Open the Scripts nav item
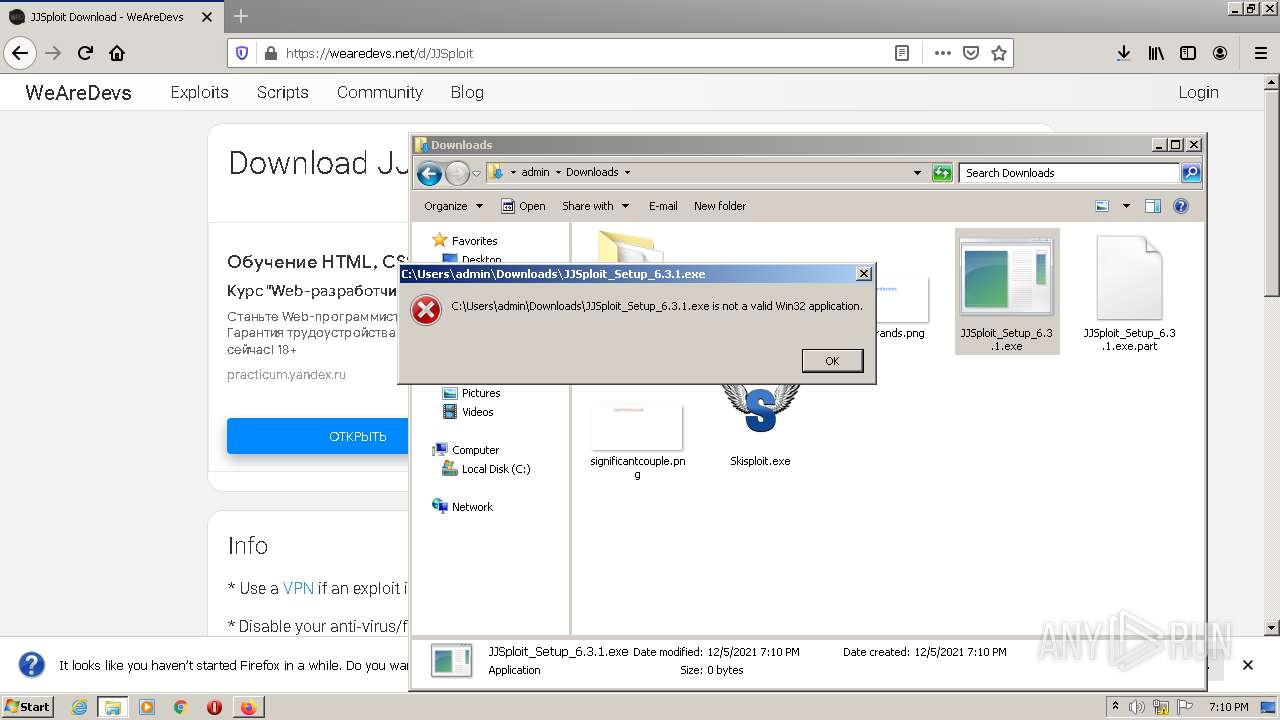The width and height of the screenshot is (1280, 720). 282,92
